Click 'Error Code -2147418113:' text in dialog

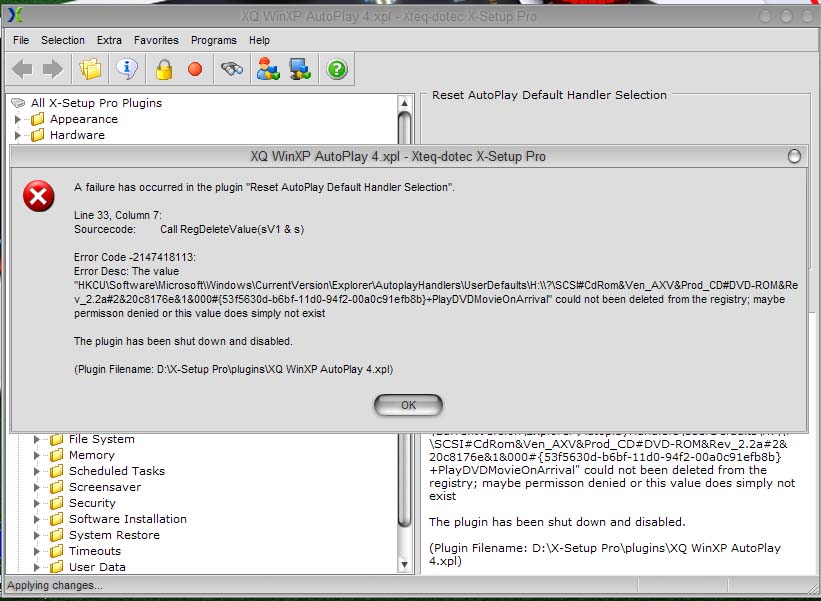click(135, 257)
